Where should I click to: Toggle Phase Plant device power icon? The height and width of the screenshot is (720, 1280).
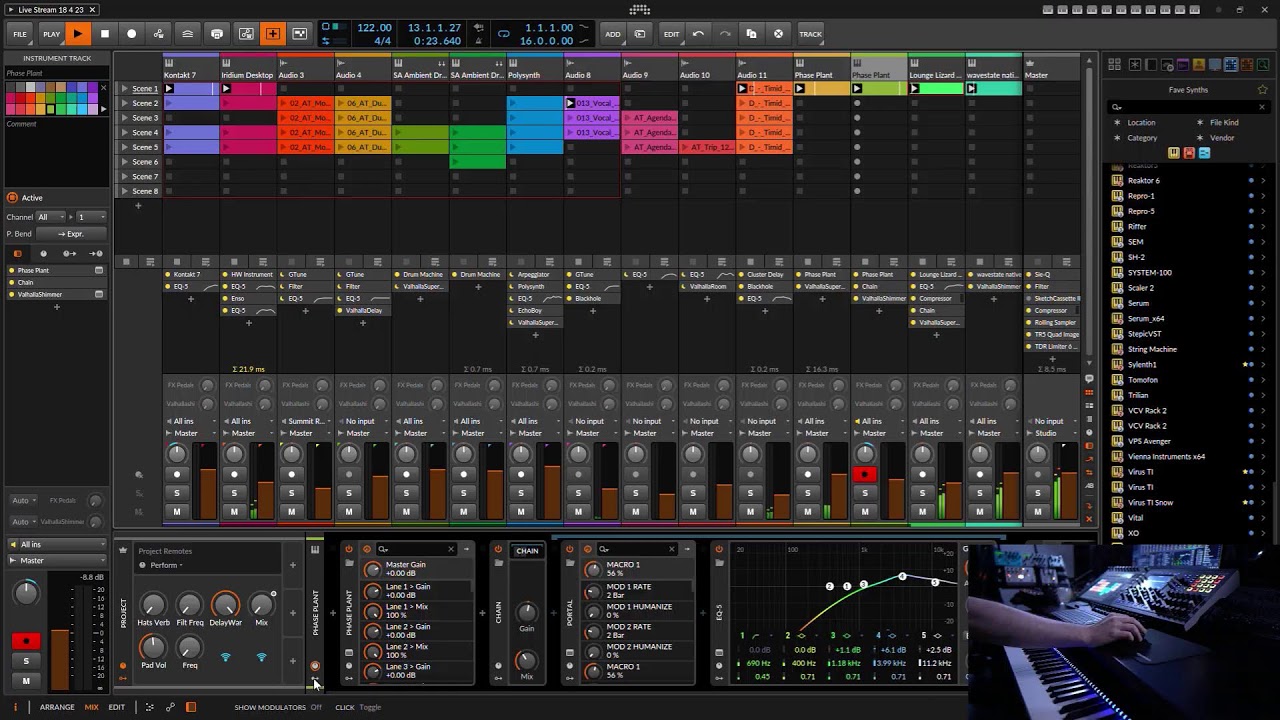tap(349, 549)
